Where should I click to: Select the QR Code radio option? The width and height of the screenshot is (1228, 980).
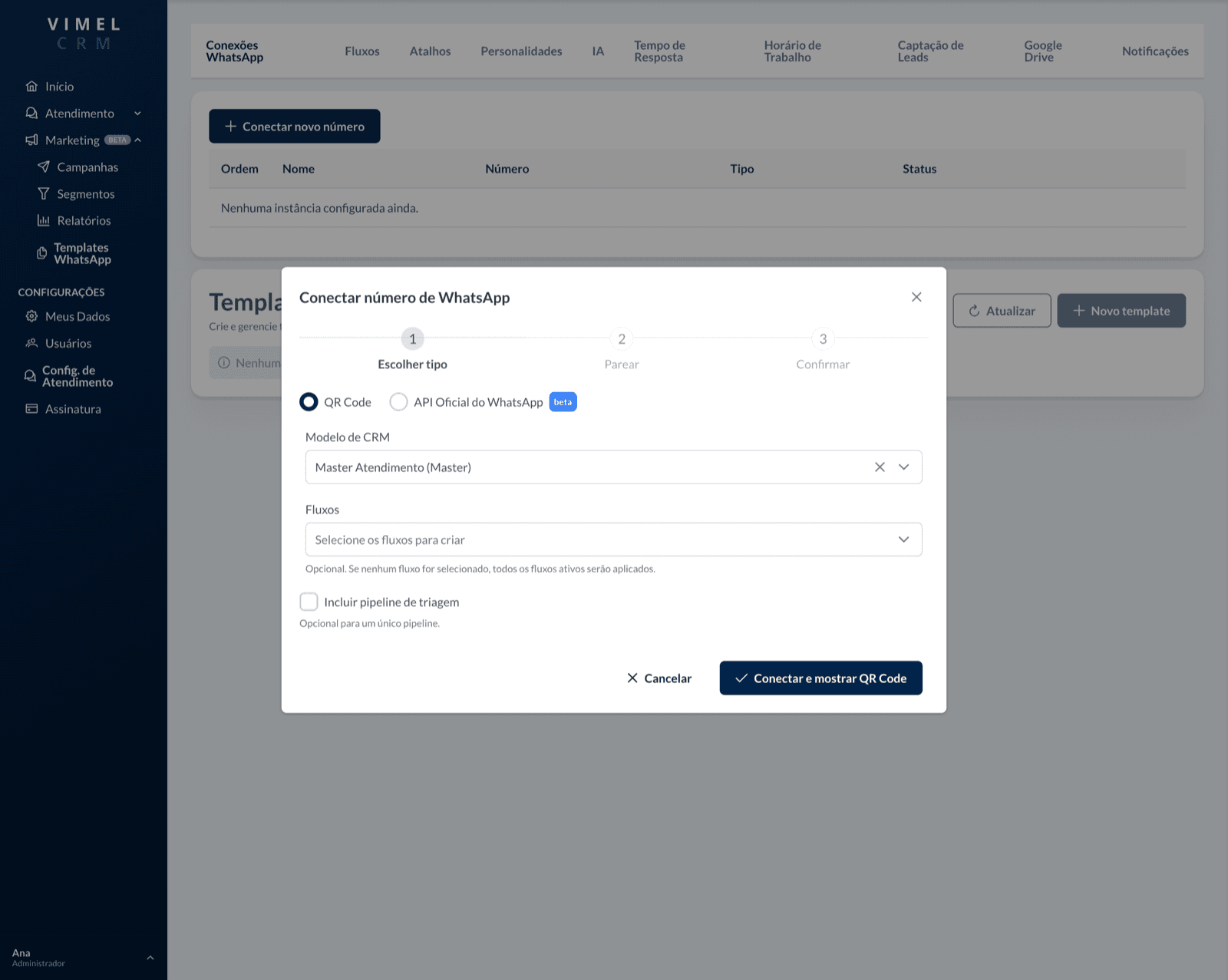[309, 401]
